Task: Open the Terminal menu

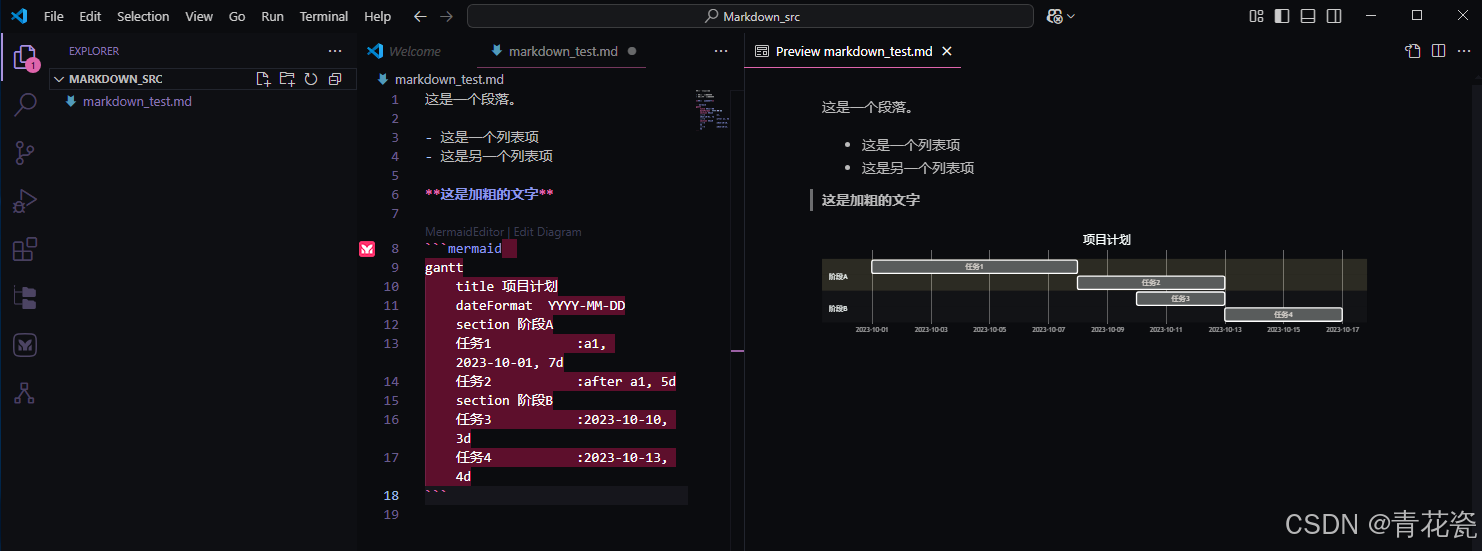Action: 324,16
